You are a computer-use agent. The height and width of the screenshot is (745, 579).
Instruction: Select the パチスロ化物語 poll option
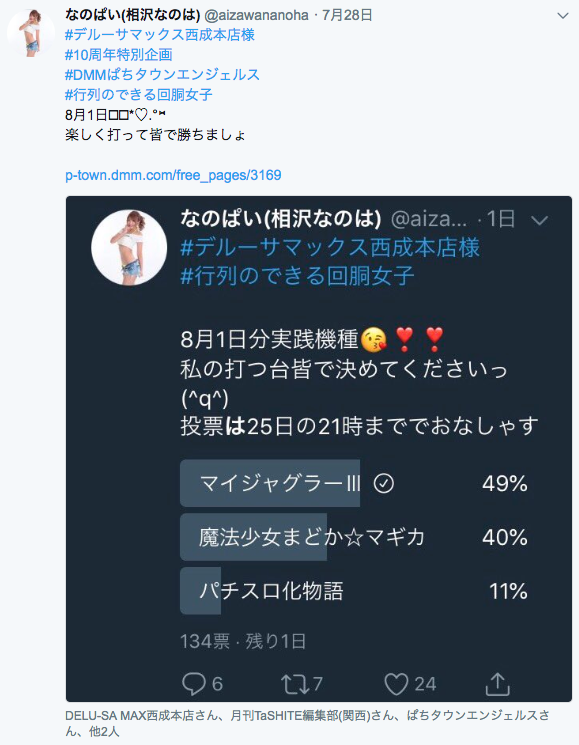(354, 591)
